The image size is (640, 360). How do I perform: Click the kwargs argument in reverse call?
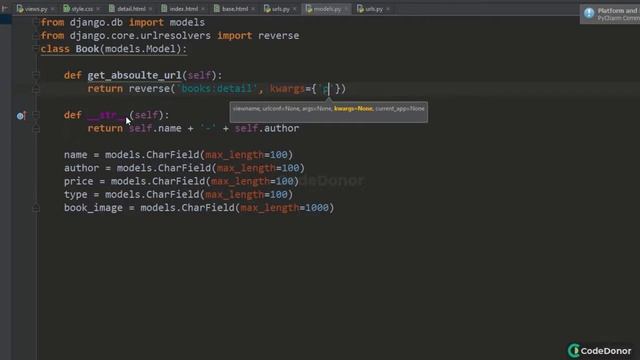[x=287, y=89]
